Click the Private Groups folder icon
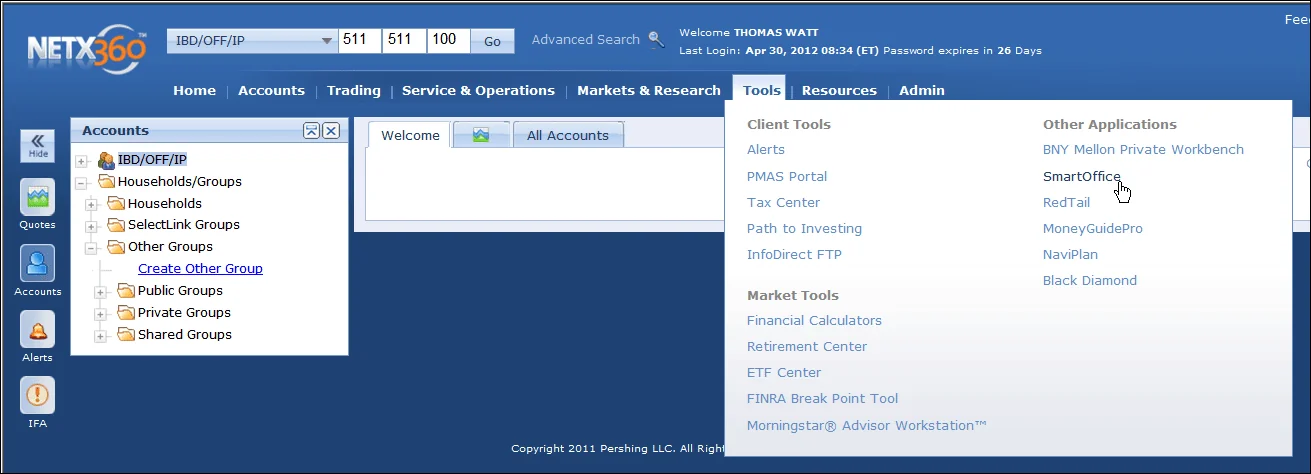Image resolution: width=1311 pixels, height=474 pixels. (126, 313)
